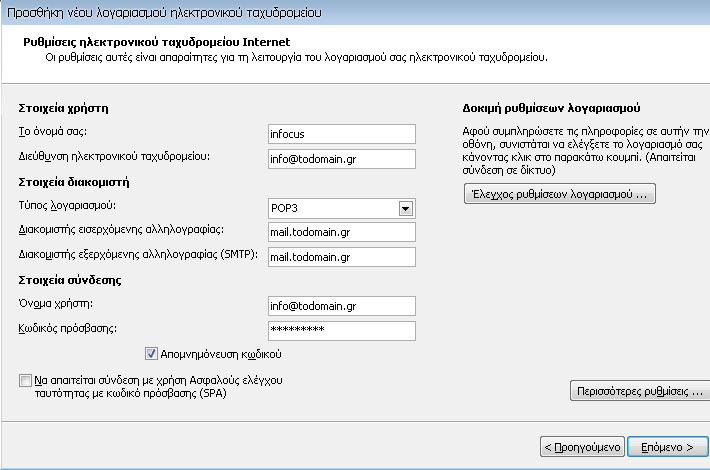Click Έλεγχος ρυθμίσεων λογαριασμού button
The width and height of the screenshot is (710, 470).
point(560,194)
